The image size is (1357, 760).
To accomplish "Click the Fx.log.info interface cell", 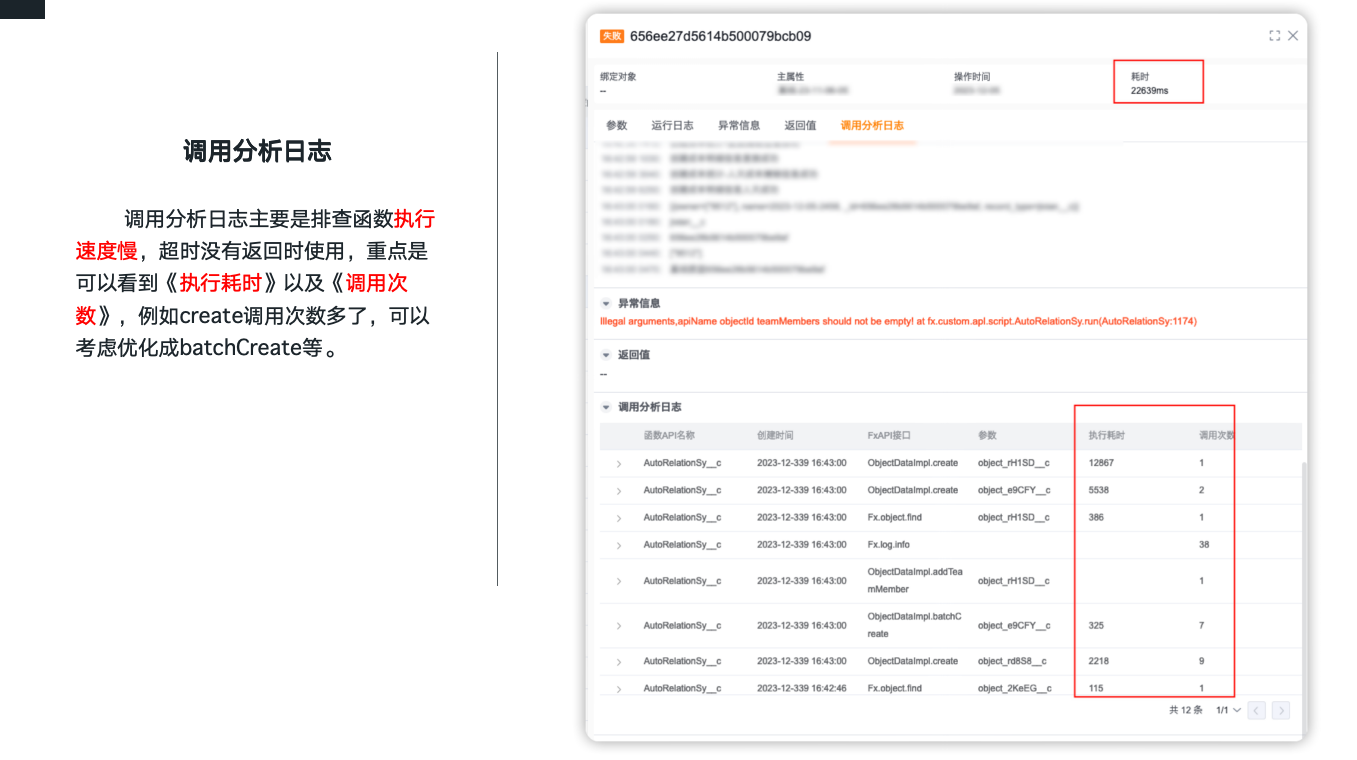I will point(889,545).
